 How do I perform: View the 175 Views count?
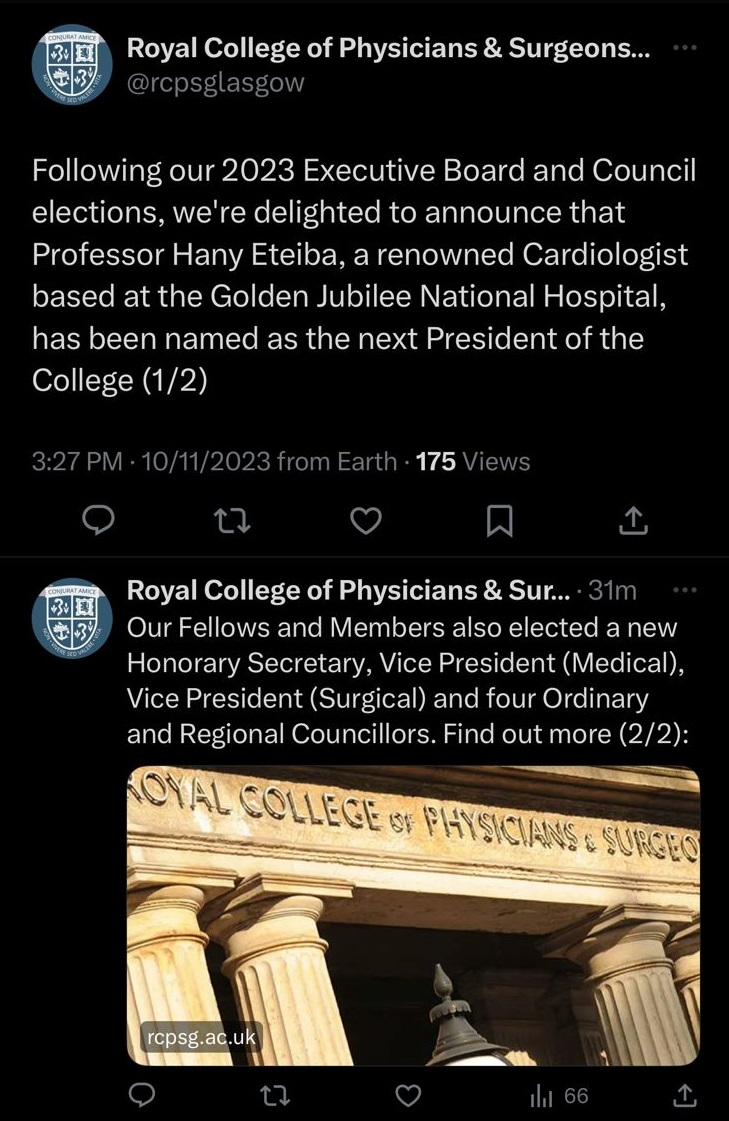click(x=472, y=461)
